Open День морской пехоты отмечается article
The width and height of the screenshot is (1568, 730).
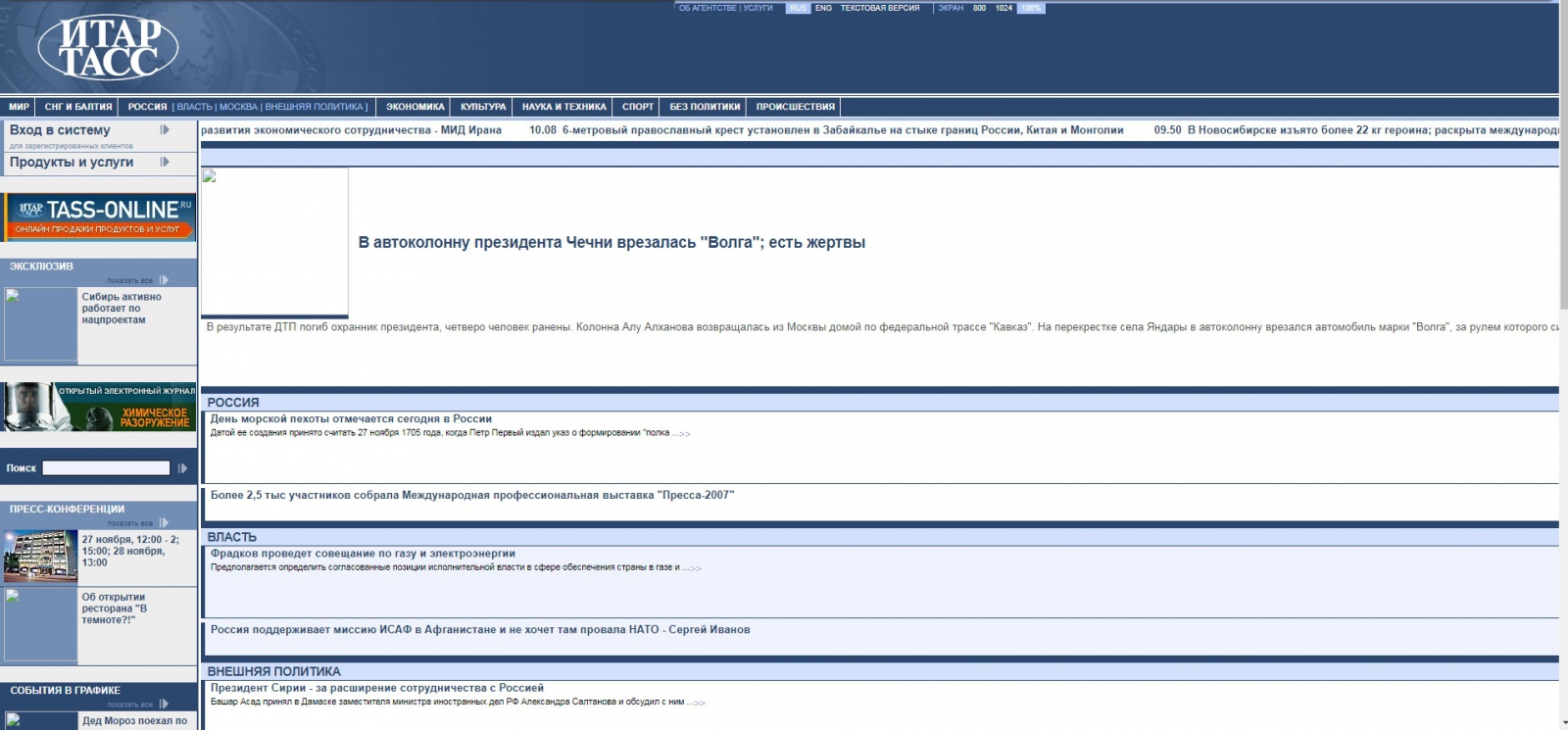coord(351,418)
